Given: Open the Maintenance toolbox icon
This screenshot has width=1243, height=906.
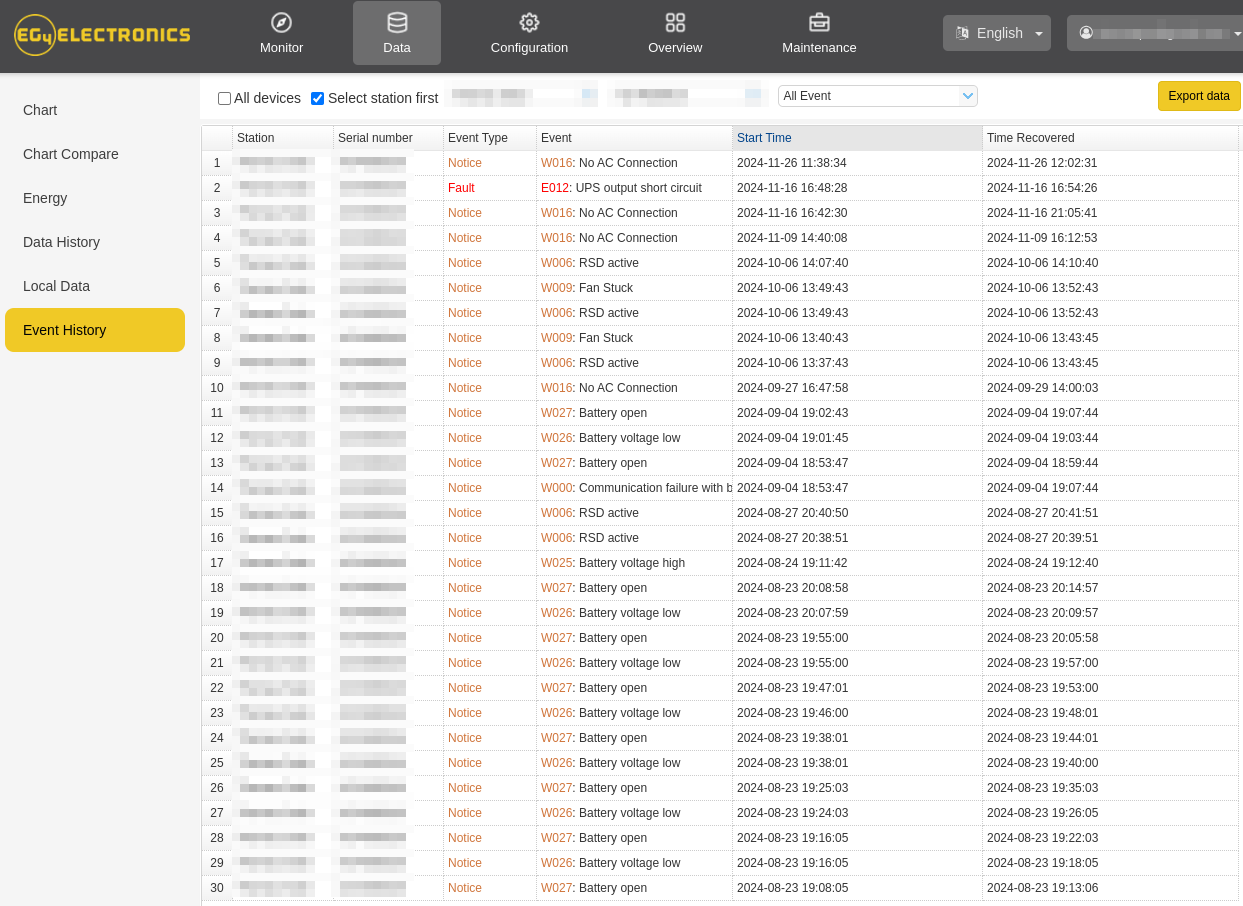Looking at the screenshot, I should [x=819, y=22].
